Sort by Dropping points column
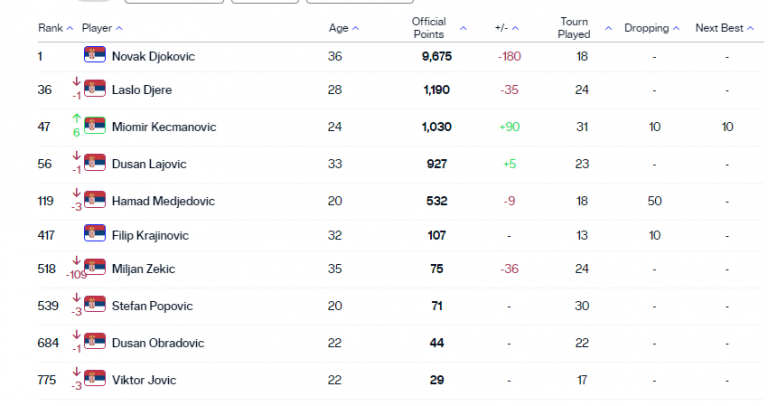 651,28
